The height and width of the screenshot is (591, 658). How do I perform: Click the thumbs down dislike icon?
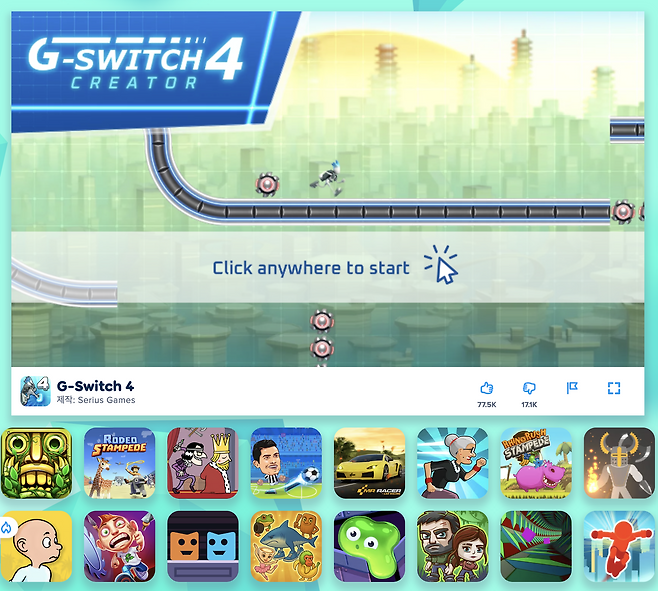click(529, 388)
